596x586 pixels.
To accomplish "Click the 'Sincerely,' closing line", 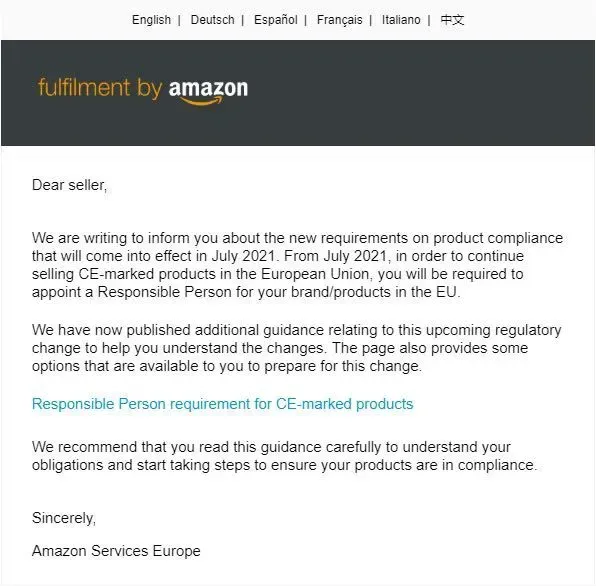I will point(64,518).
